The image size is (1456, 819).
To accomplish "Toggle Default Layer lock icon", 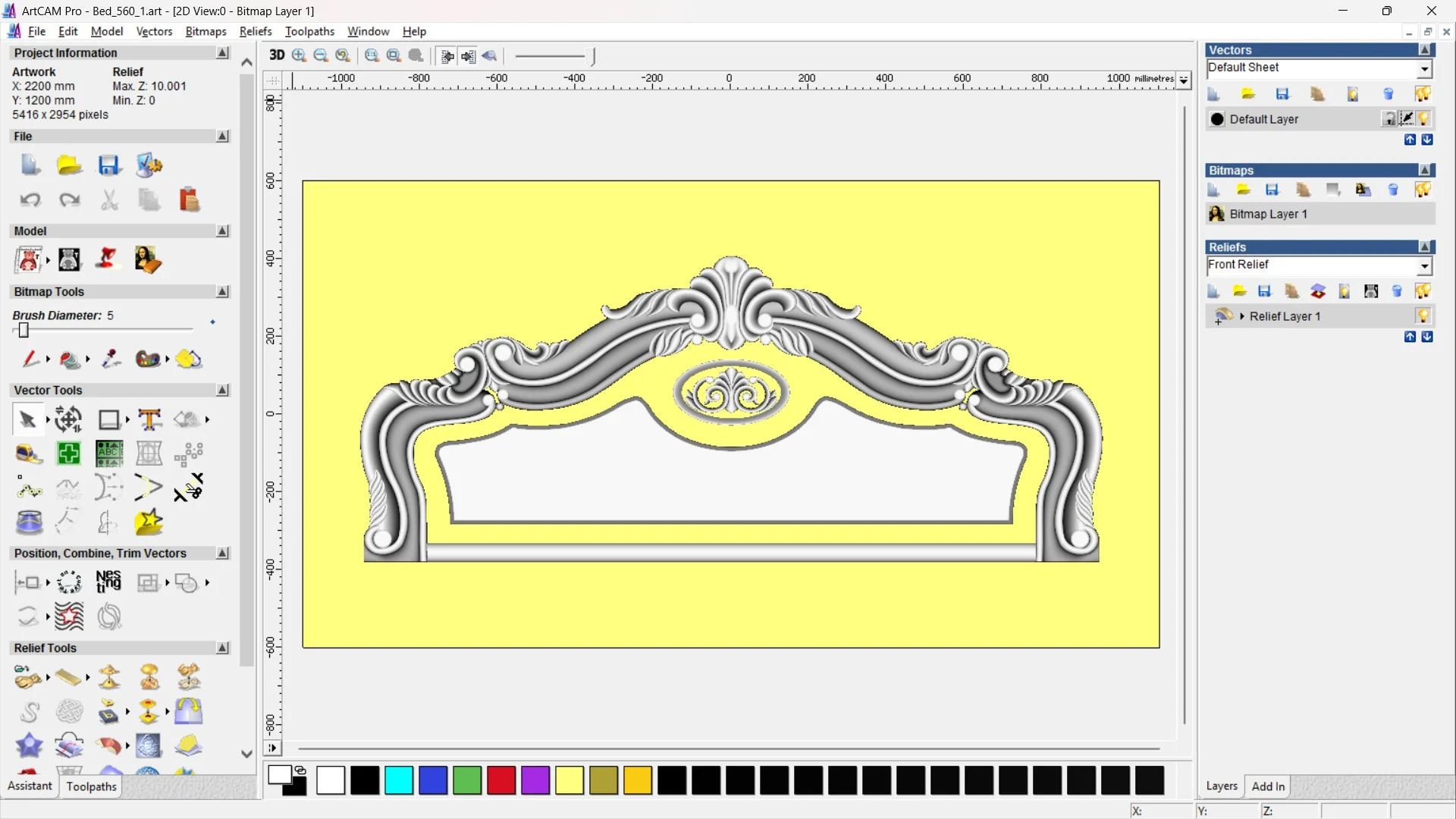I will pos(1389,119).
